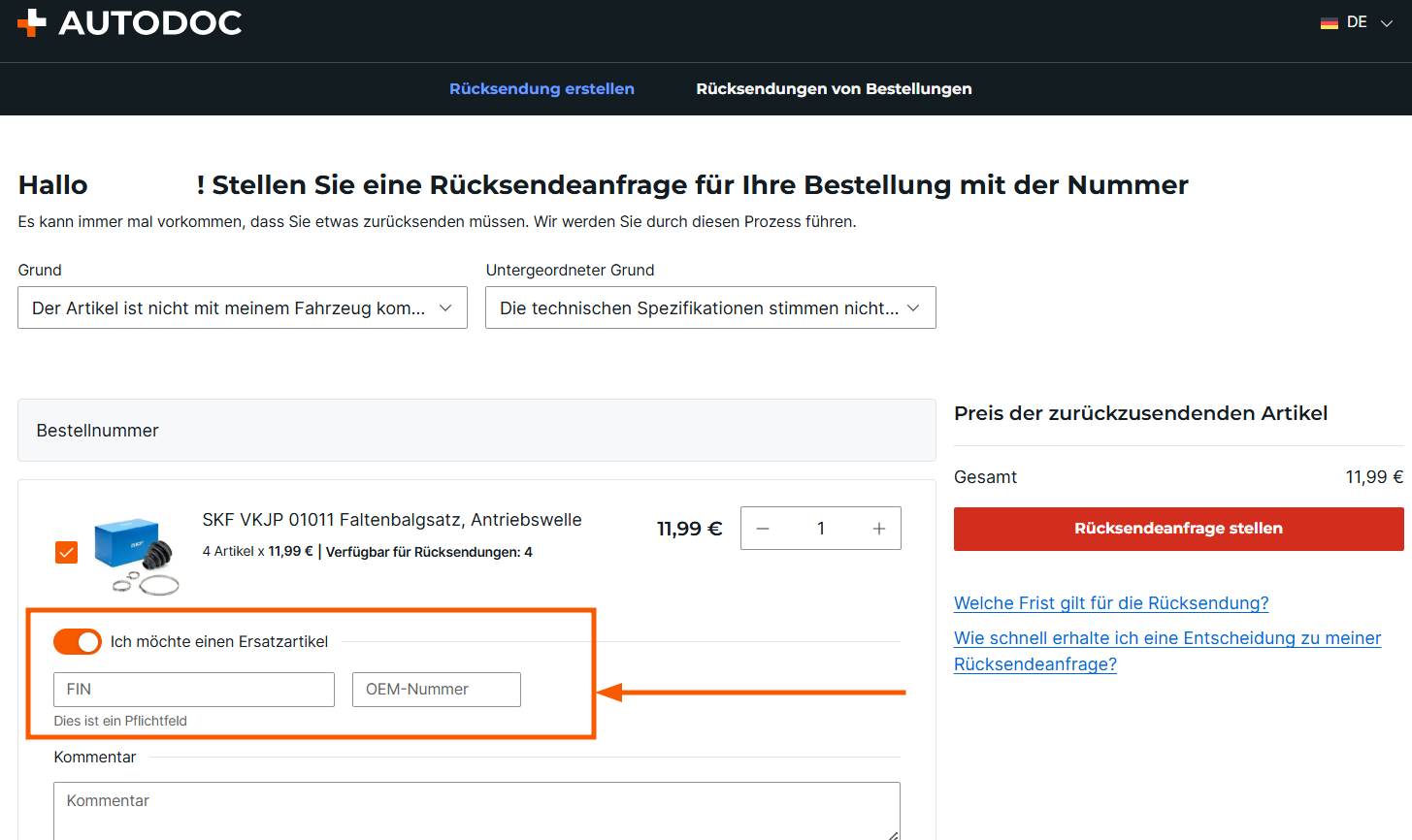This screenshot has height=840, width=1412.
Task: Disable the Ersatzartikel toggle switch
Action: (x=78, y=641)
